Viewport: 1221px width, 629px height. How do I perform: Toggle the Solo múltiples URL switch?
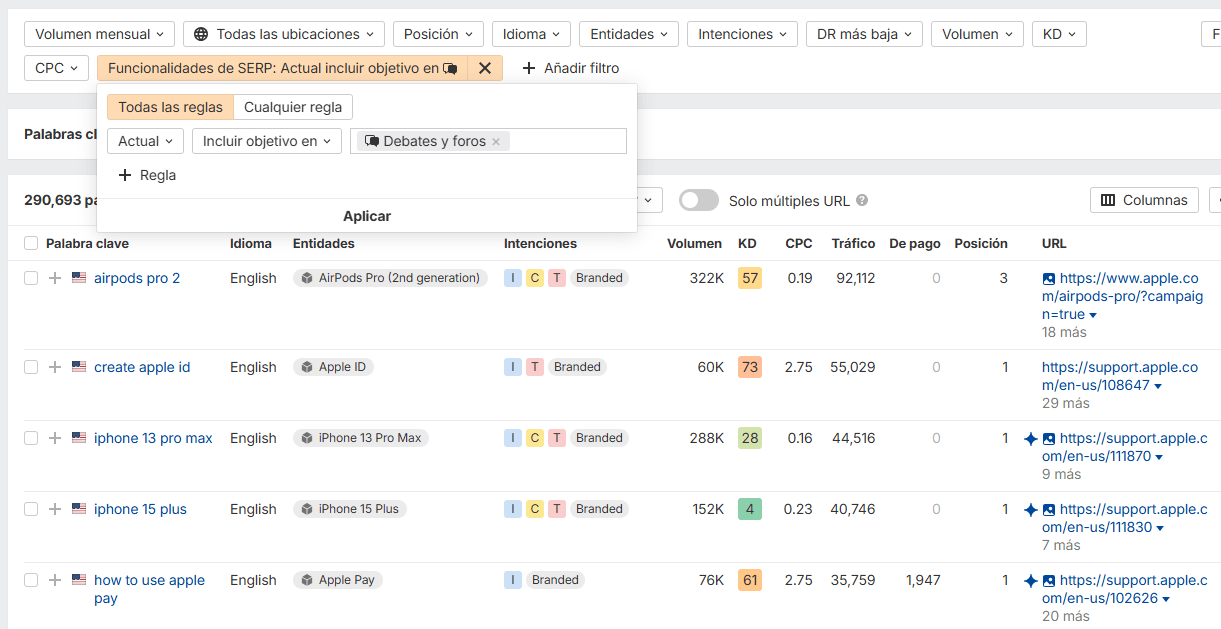coord(698,200)
